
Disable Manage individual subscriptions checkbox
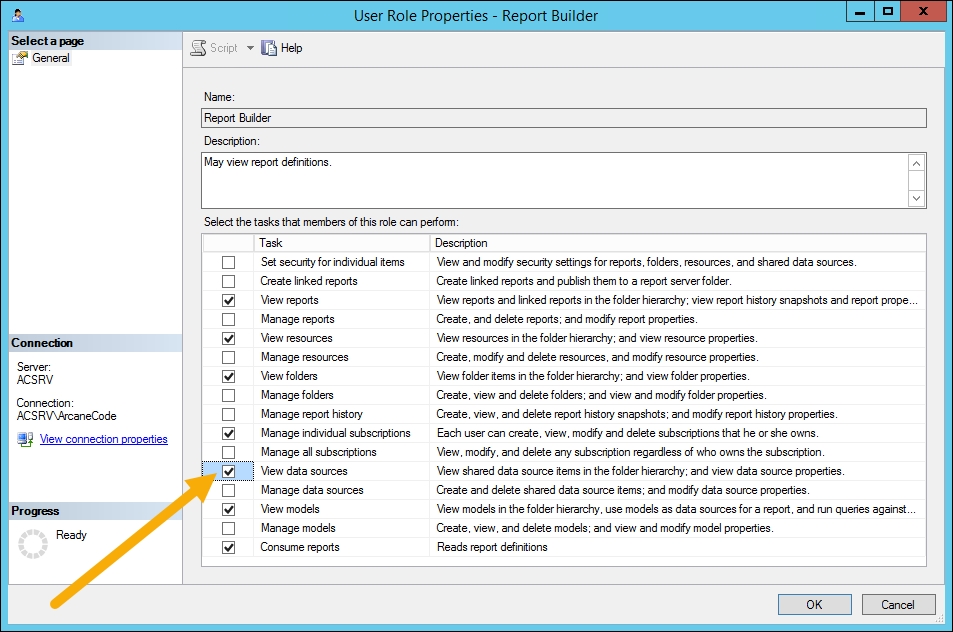[x=229, y=433]
